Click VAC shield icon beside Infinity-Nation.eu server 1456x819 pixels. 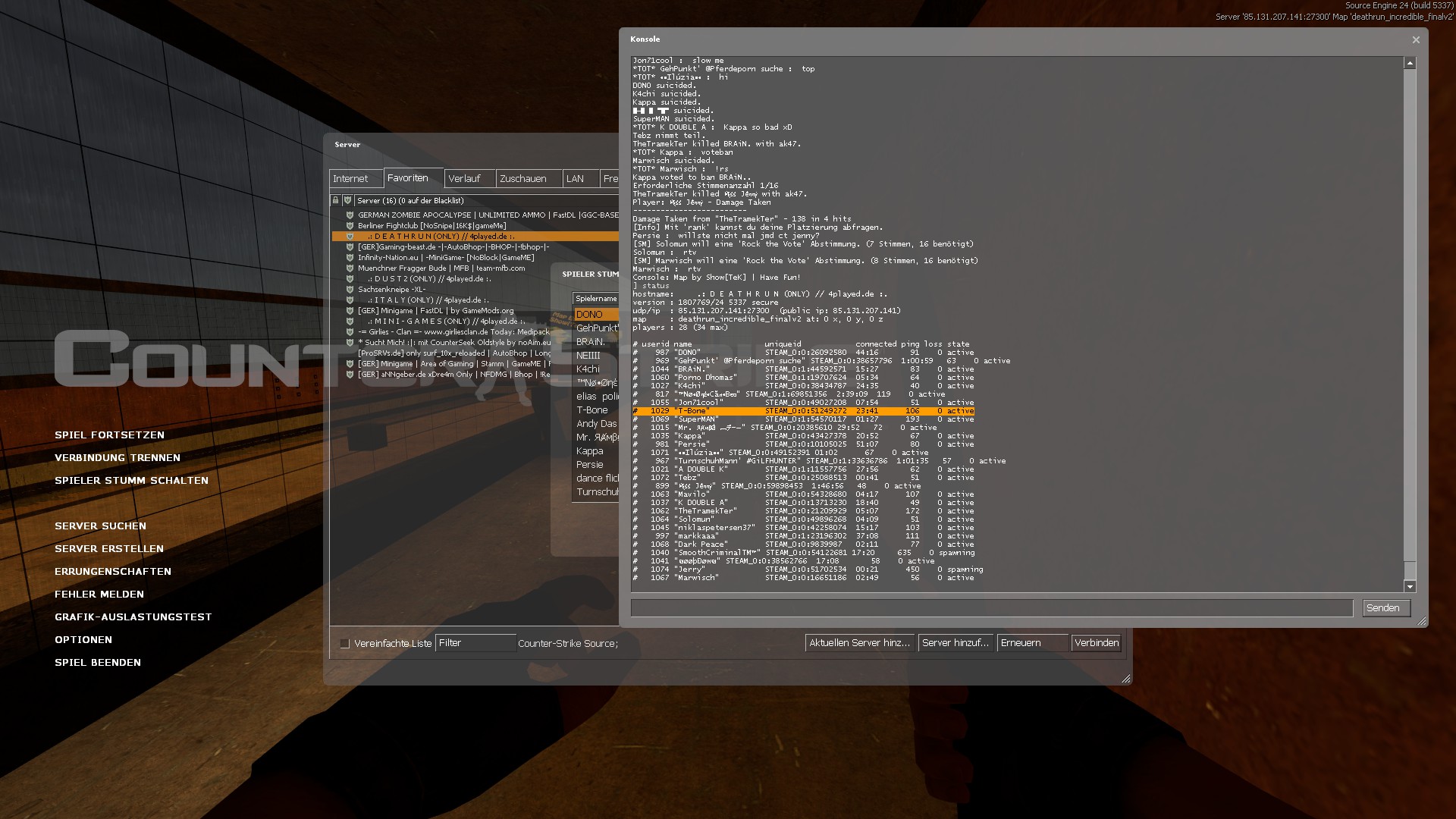click(x=350, y=258)
